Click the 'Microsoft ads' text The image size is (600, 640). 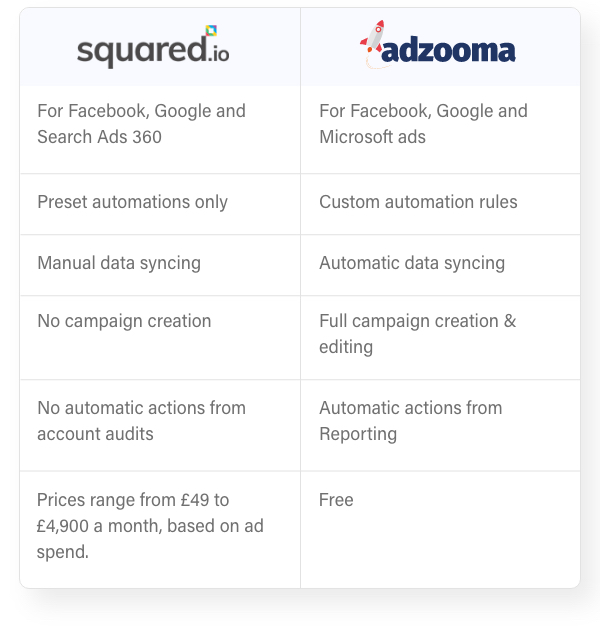click(372, 137)
